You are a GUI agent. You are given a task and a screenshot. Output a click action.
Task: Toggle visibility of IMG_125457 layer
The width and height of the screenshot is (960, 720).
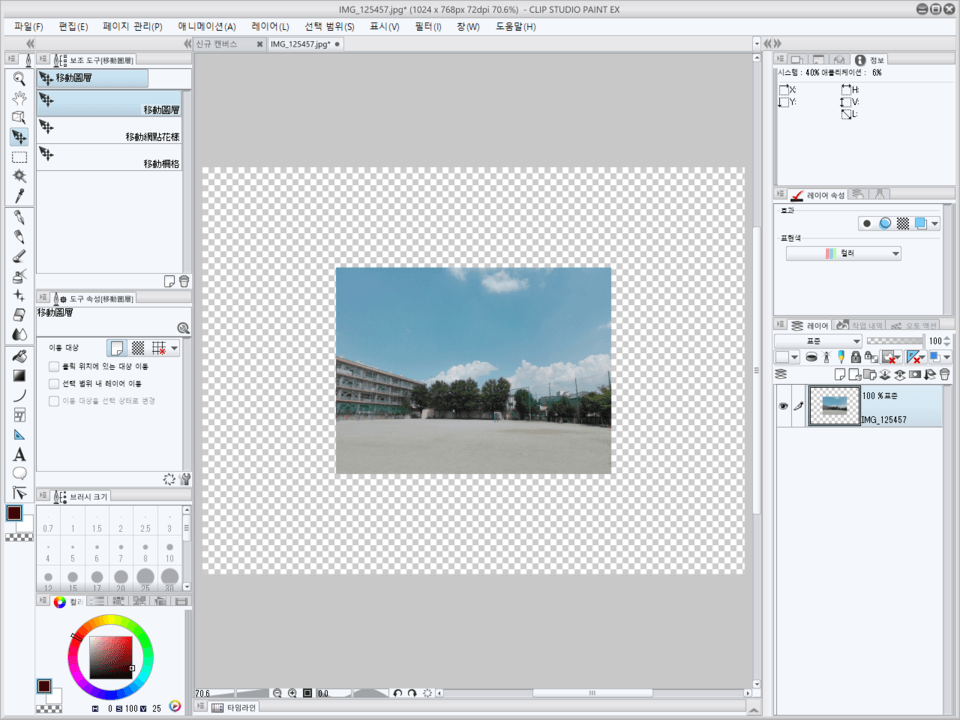[x=783, y=406]
